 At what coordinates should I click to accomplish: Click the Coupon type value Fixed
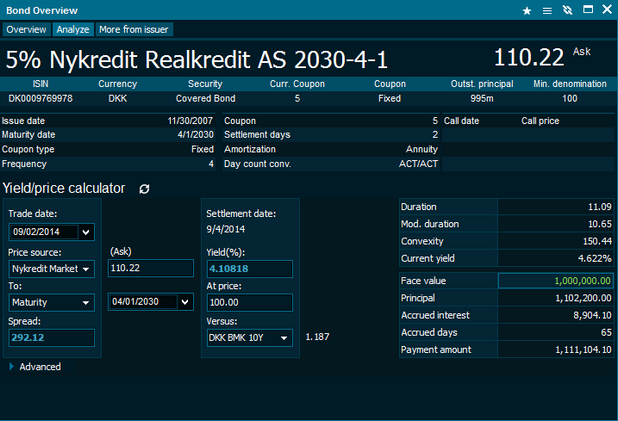pyautogui.click(x=202, y=149)
